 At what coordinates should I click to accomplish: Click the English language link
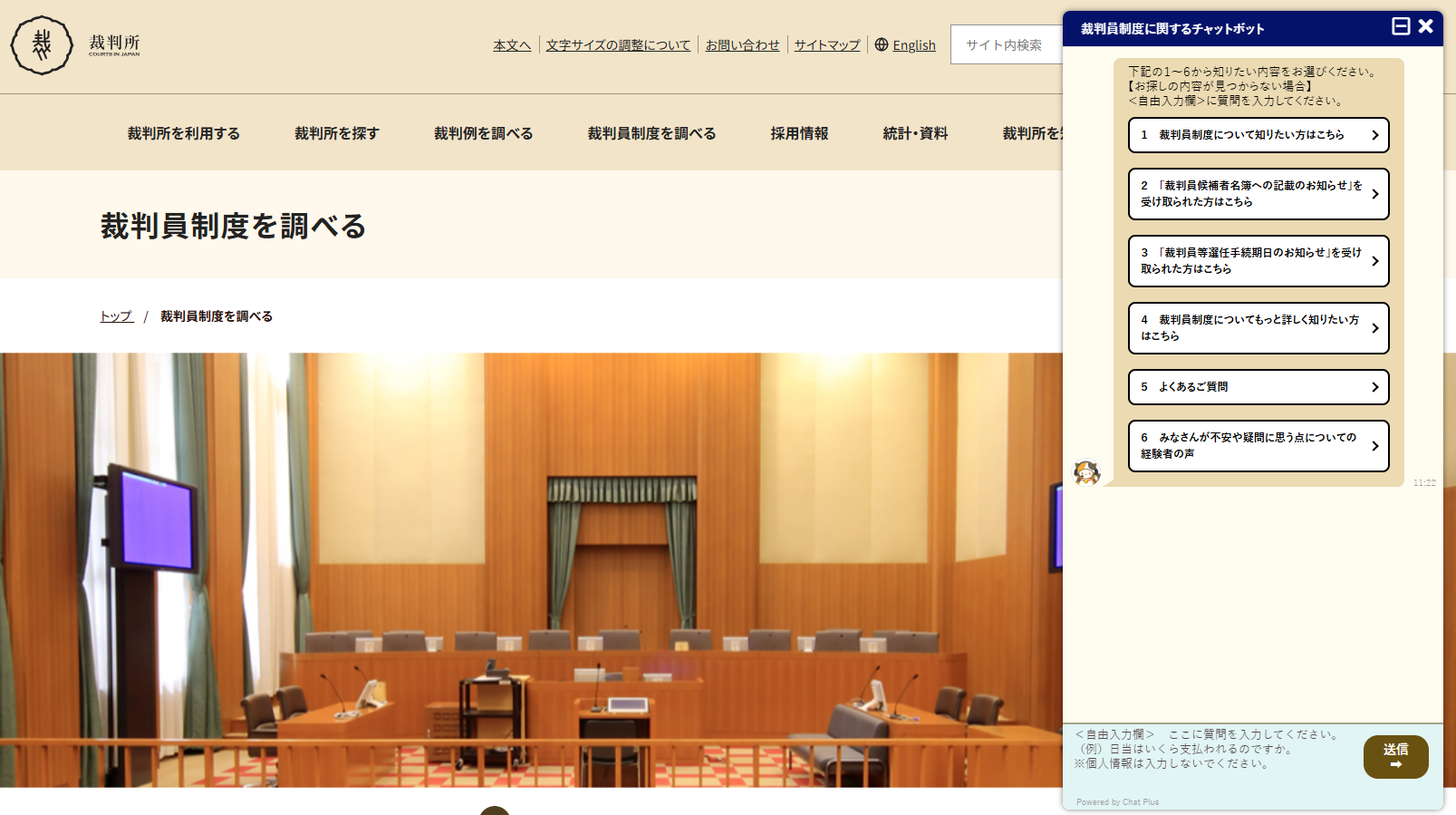(914, 45)
